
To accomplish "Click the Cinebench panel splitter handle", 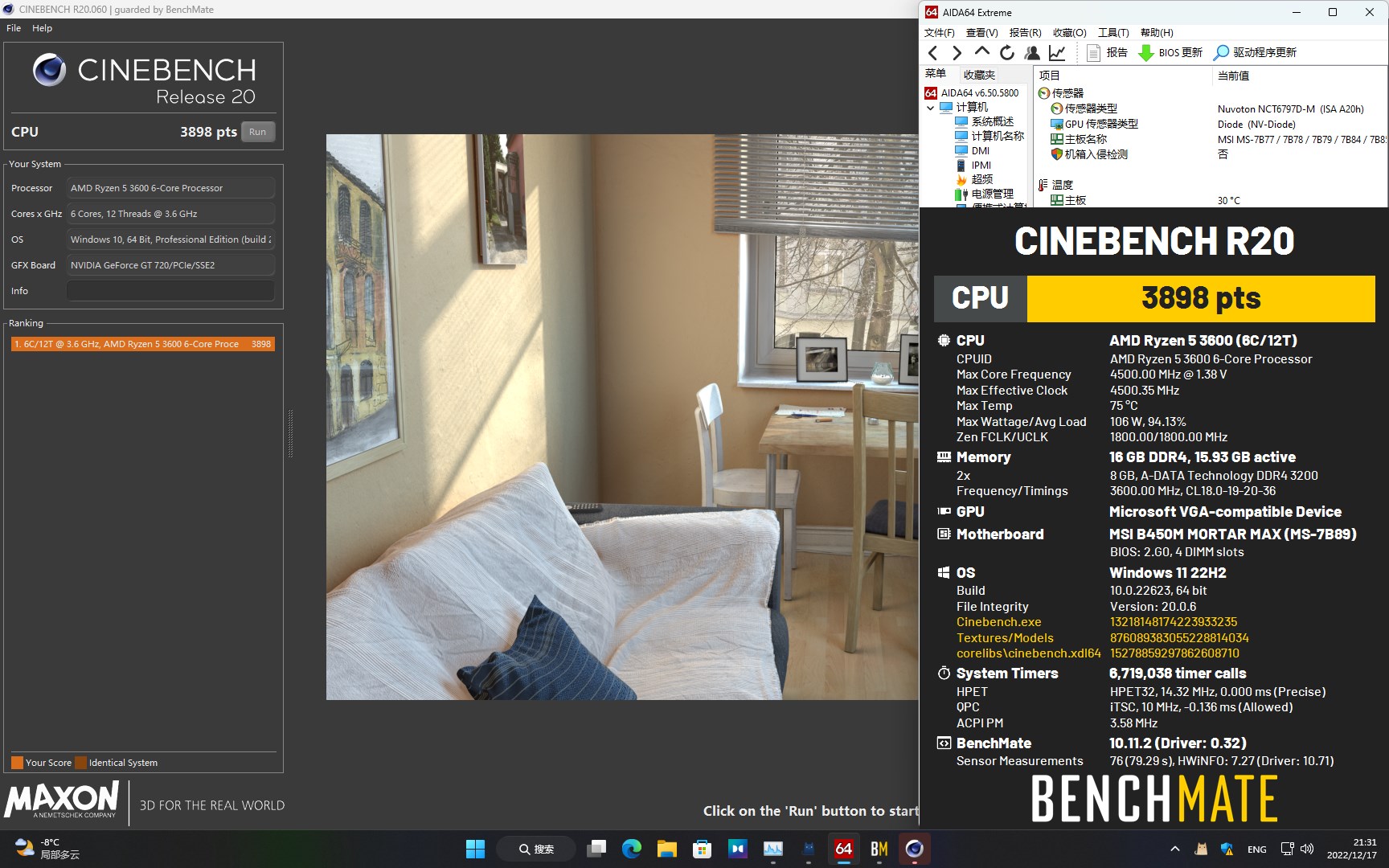I will coord(290,434).
